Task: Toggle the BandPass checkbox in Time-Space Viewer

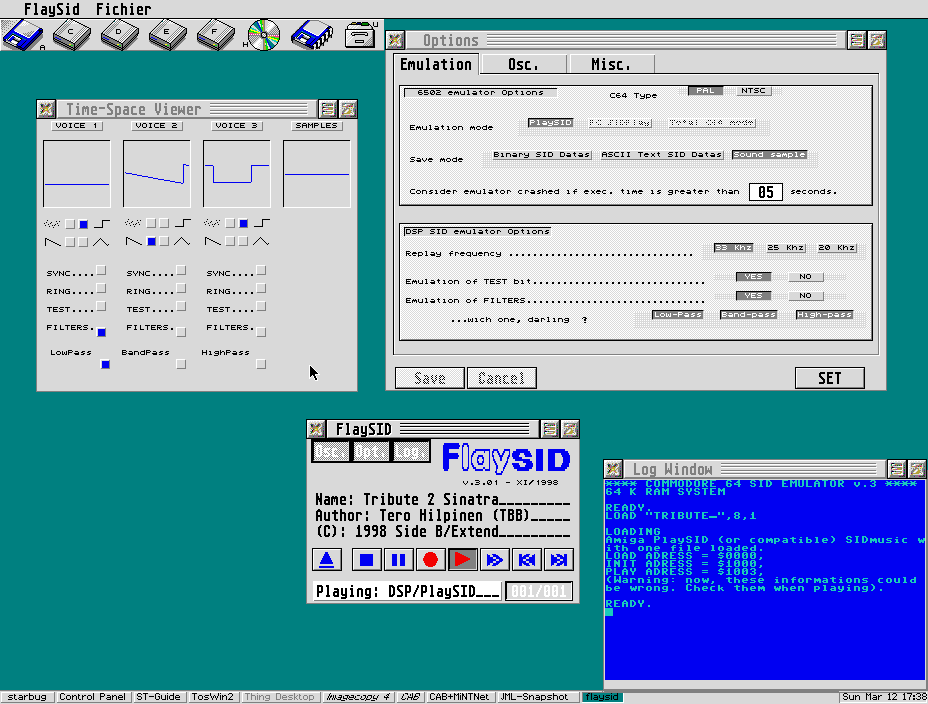Action: coord(181,364)
